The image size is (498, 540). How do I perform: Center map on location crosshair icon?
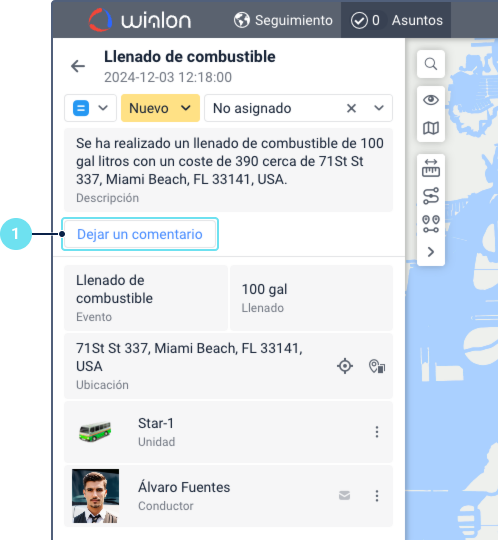pos(345,366)
